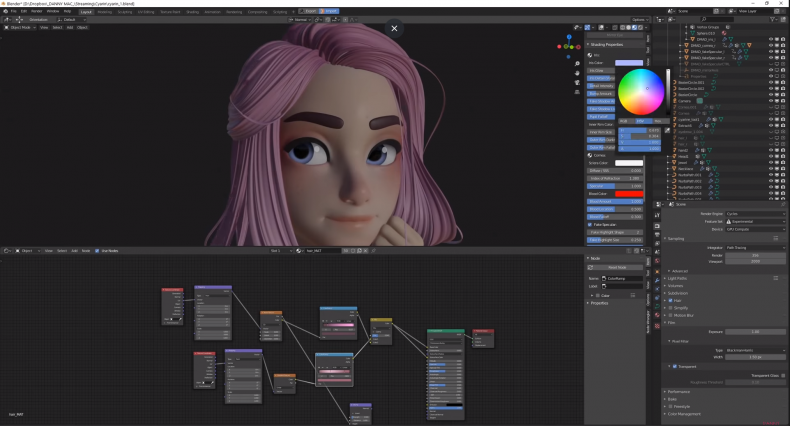Screen dimensions: 790x426
Task: Open the Output properties tab icon
Action: 657,235
